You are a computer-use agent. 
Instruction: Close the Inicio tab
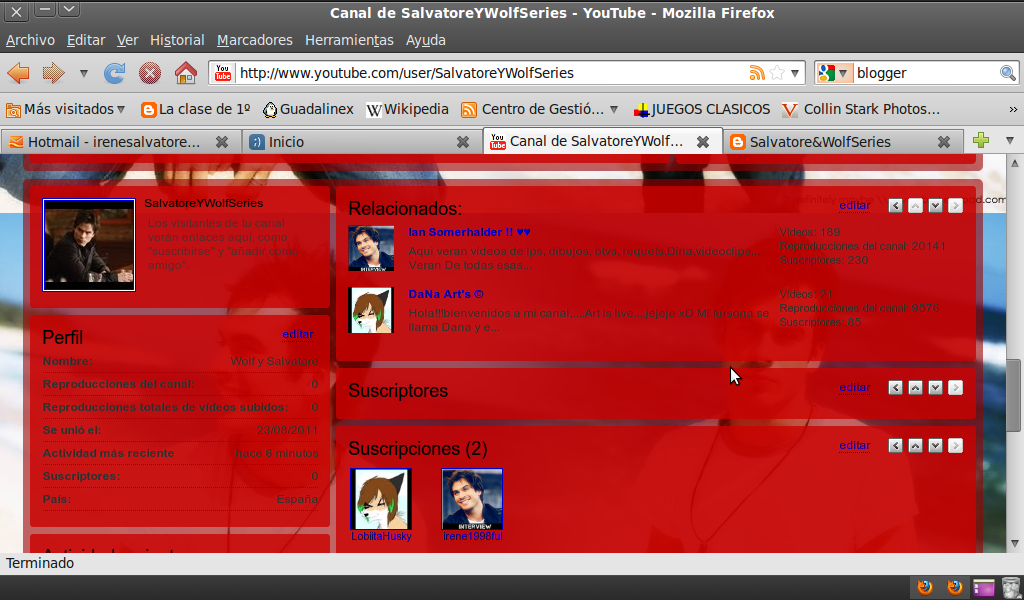coord(462,142)
